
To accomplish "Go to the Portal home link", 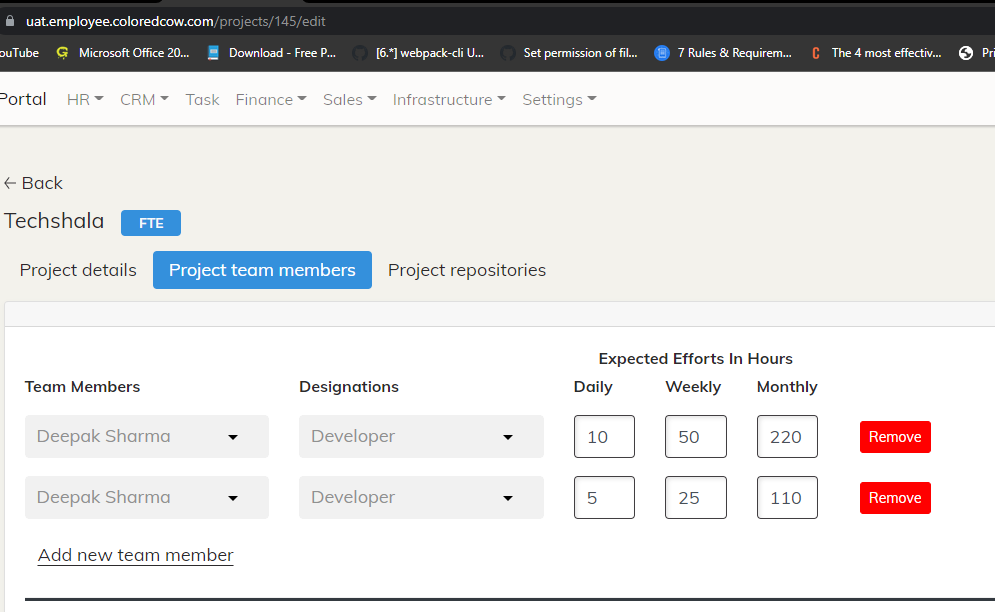I will coord(23,100).
